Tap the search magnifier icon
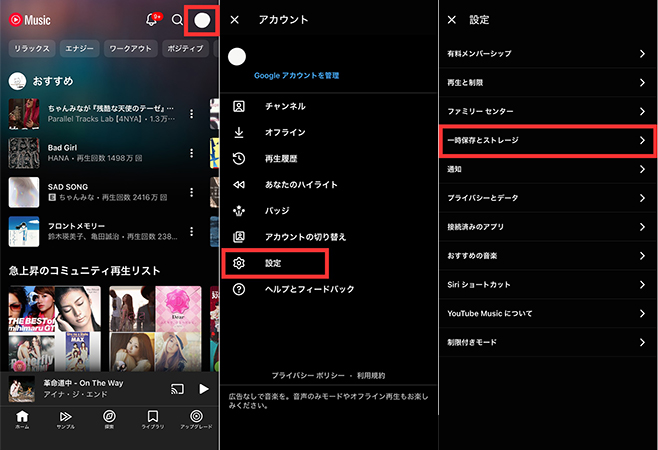Viewport: 658px width, 450px height. (x=177, y=20)
